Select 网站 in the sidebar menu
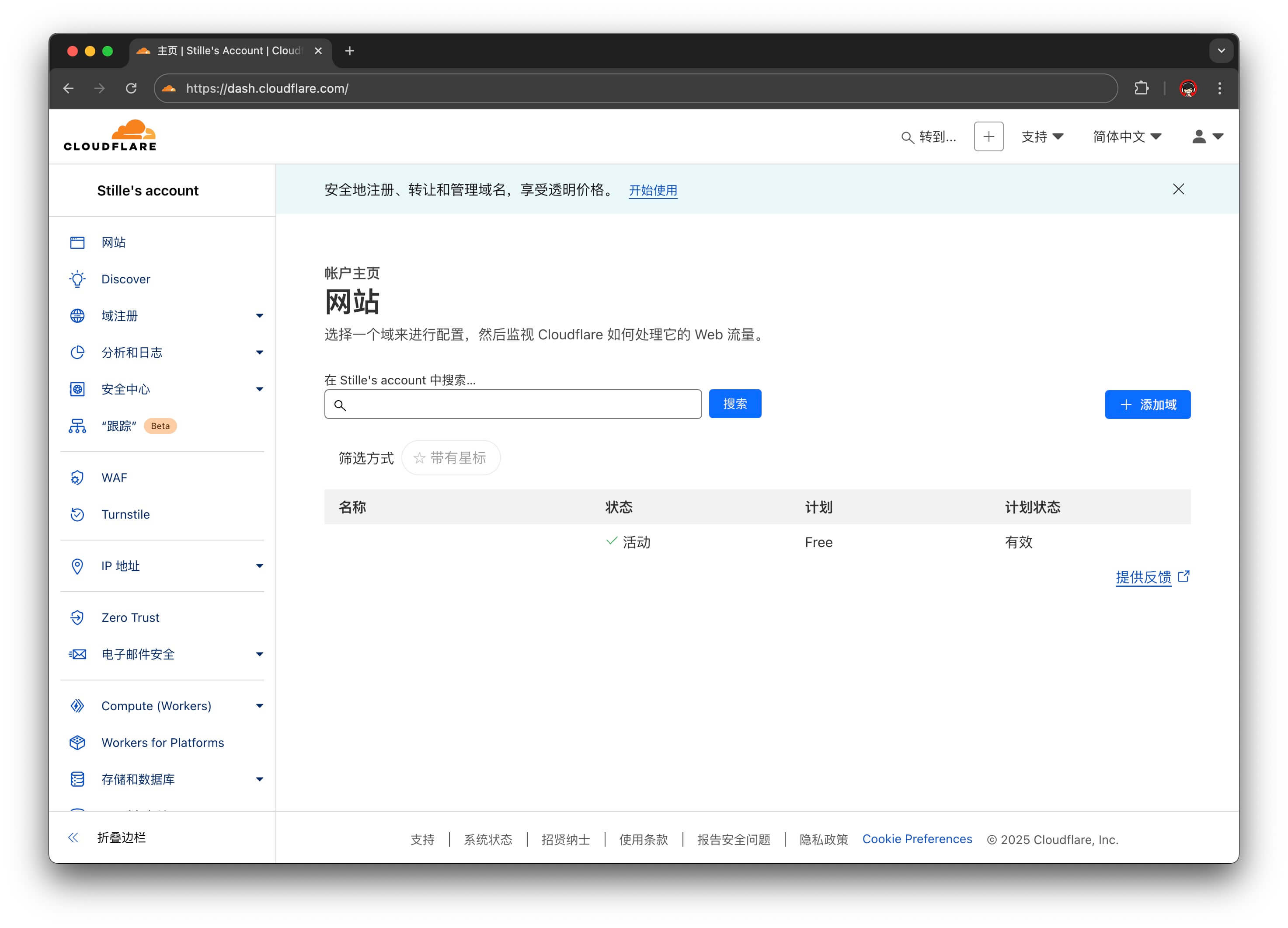 click(x=113, y=243)
